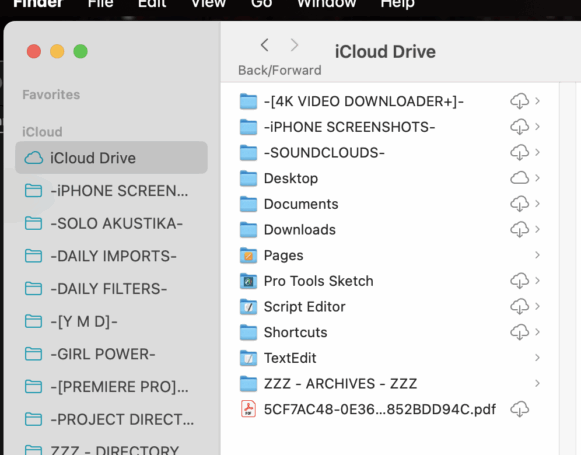Open -SOLO AKUSTIKA- from the sidebar

(111, 223)
